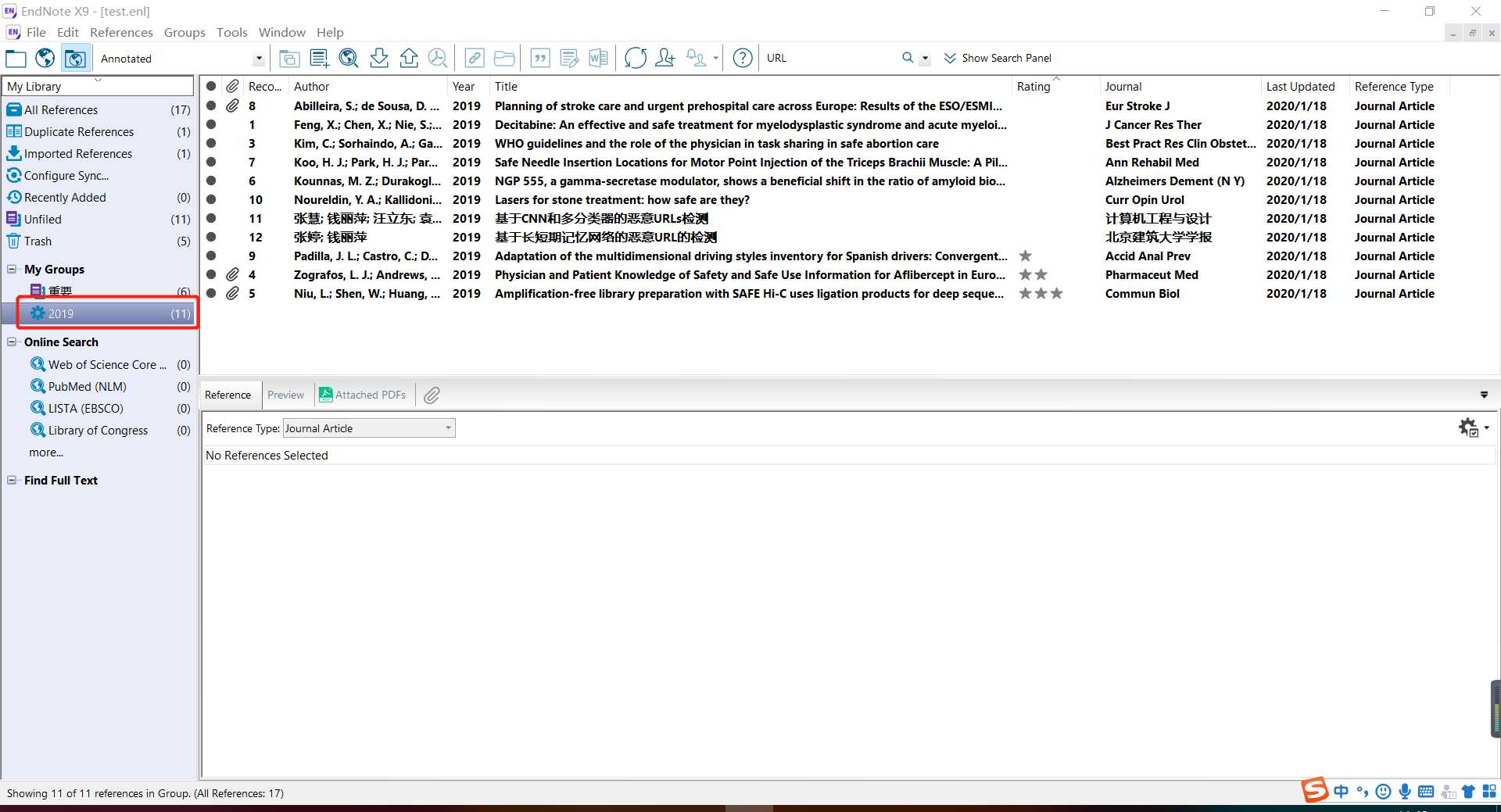
Task: Click Find Full Text PDF icon
Action: coord(438,58)
